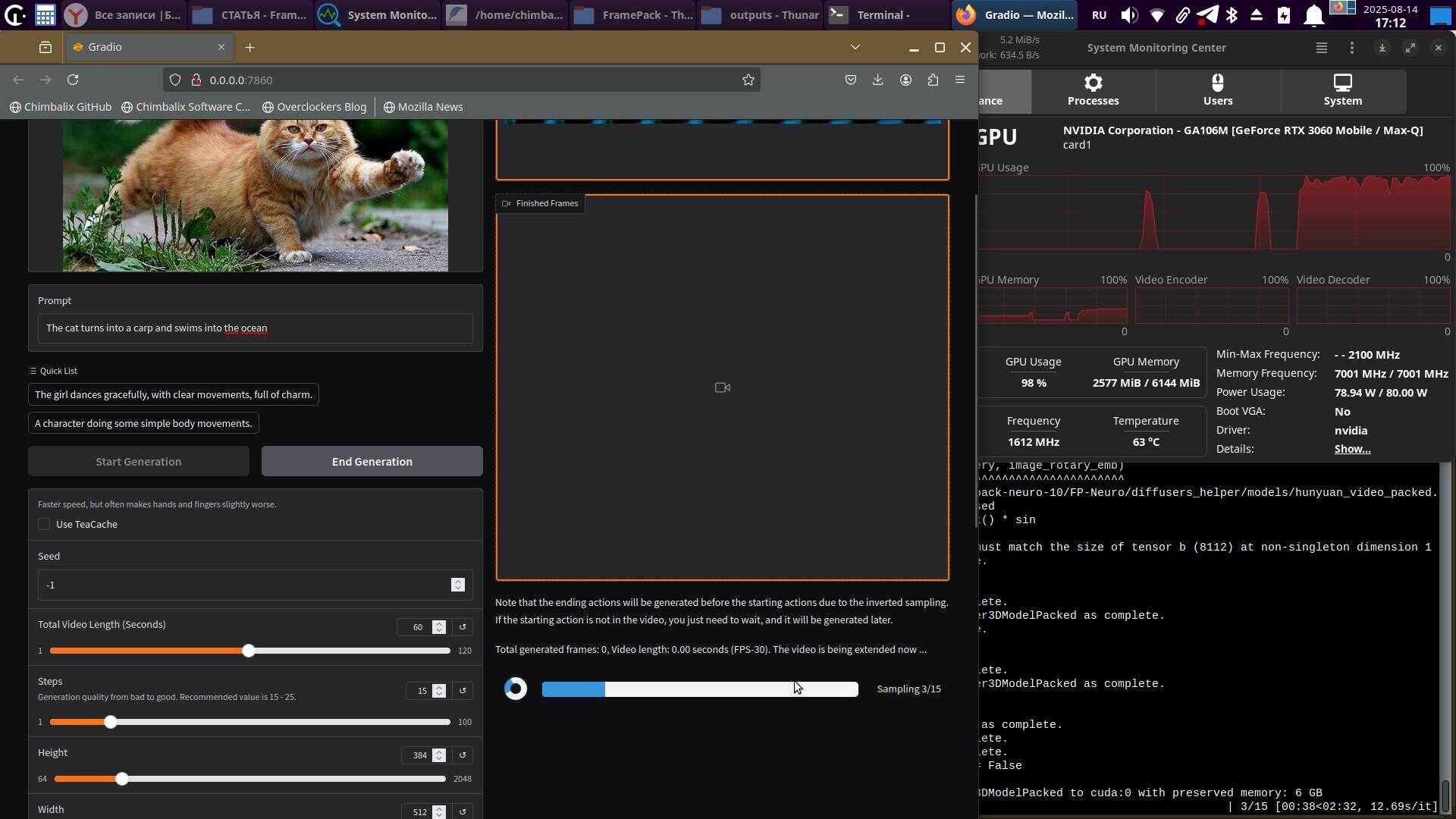Reset Steps value to default
The width and height of the screenshot is (1456, 819).
[x=463, y=691]
